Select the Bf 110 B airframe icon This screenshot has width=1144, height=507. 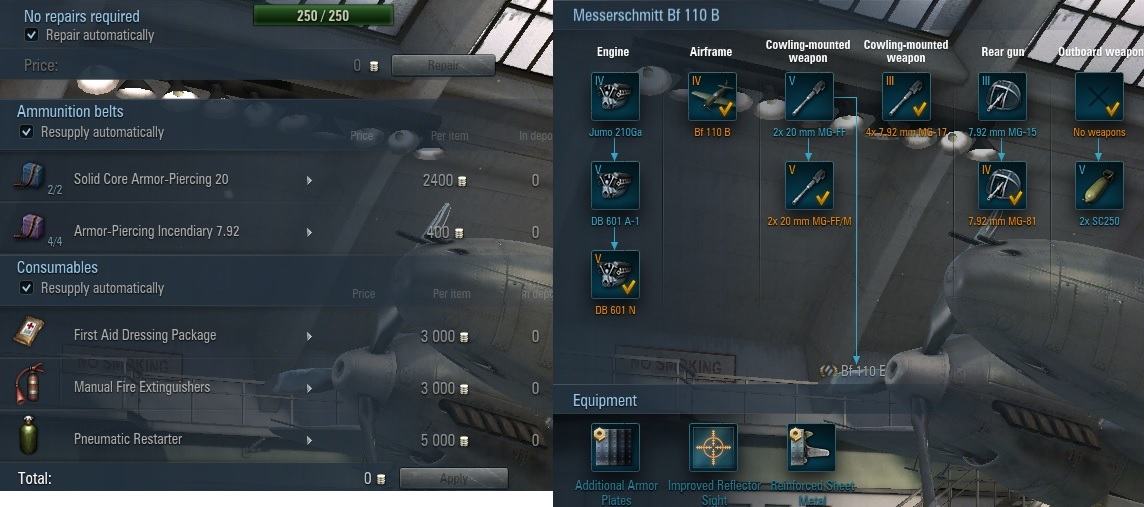click(712, 96)
